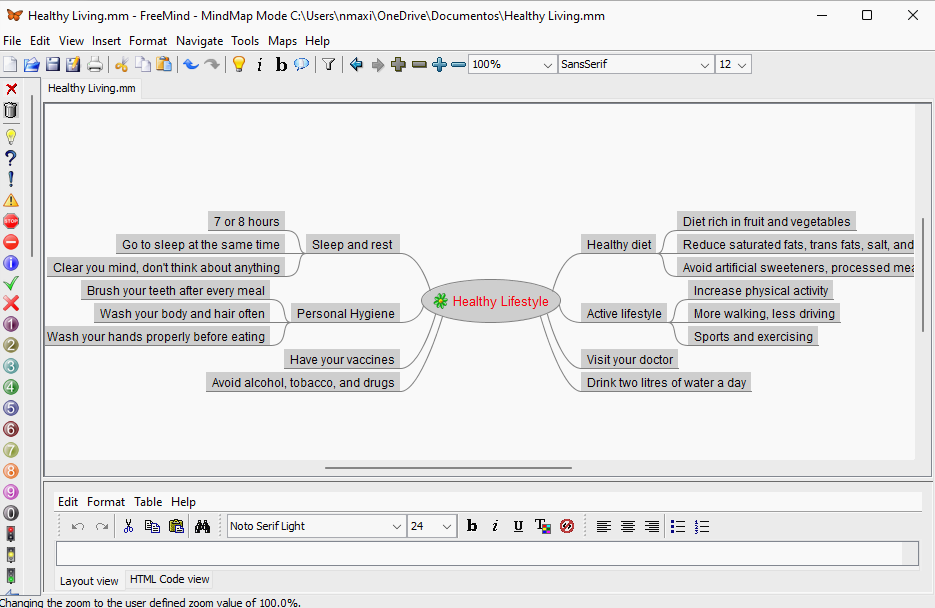935x608 pixels.
Task: Click the text color button in editor
Action: (x=542, y=526)
